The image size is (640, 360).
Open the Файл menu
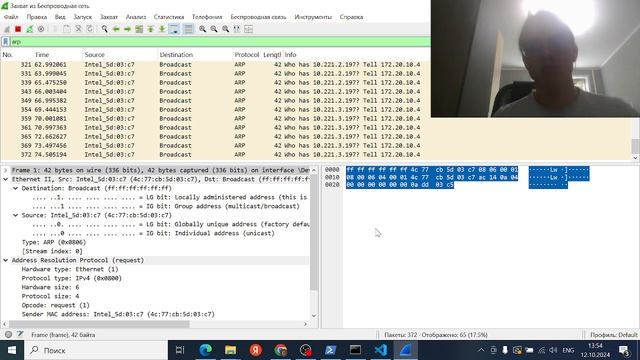pyautogui.click(x=11, y=17)
